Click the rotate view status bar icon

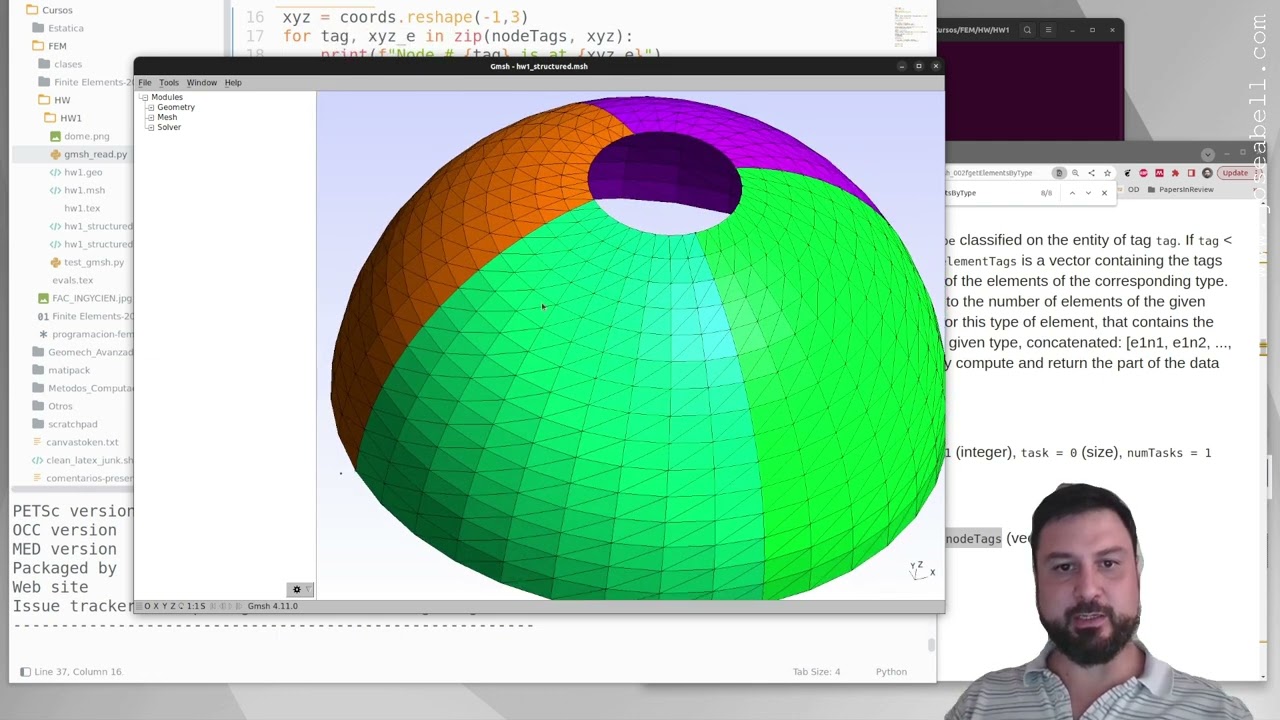pyautogui.click(x=181, y=606)
